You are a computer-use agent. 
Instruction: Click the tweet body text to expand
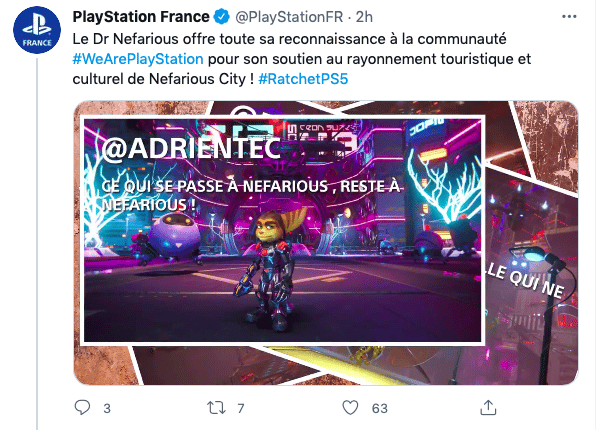click(301, 59)
